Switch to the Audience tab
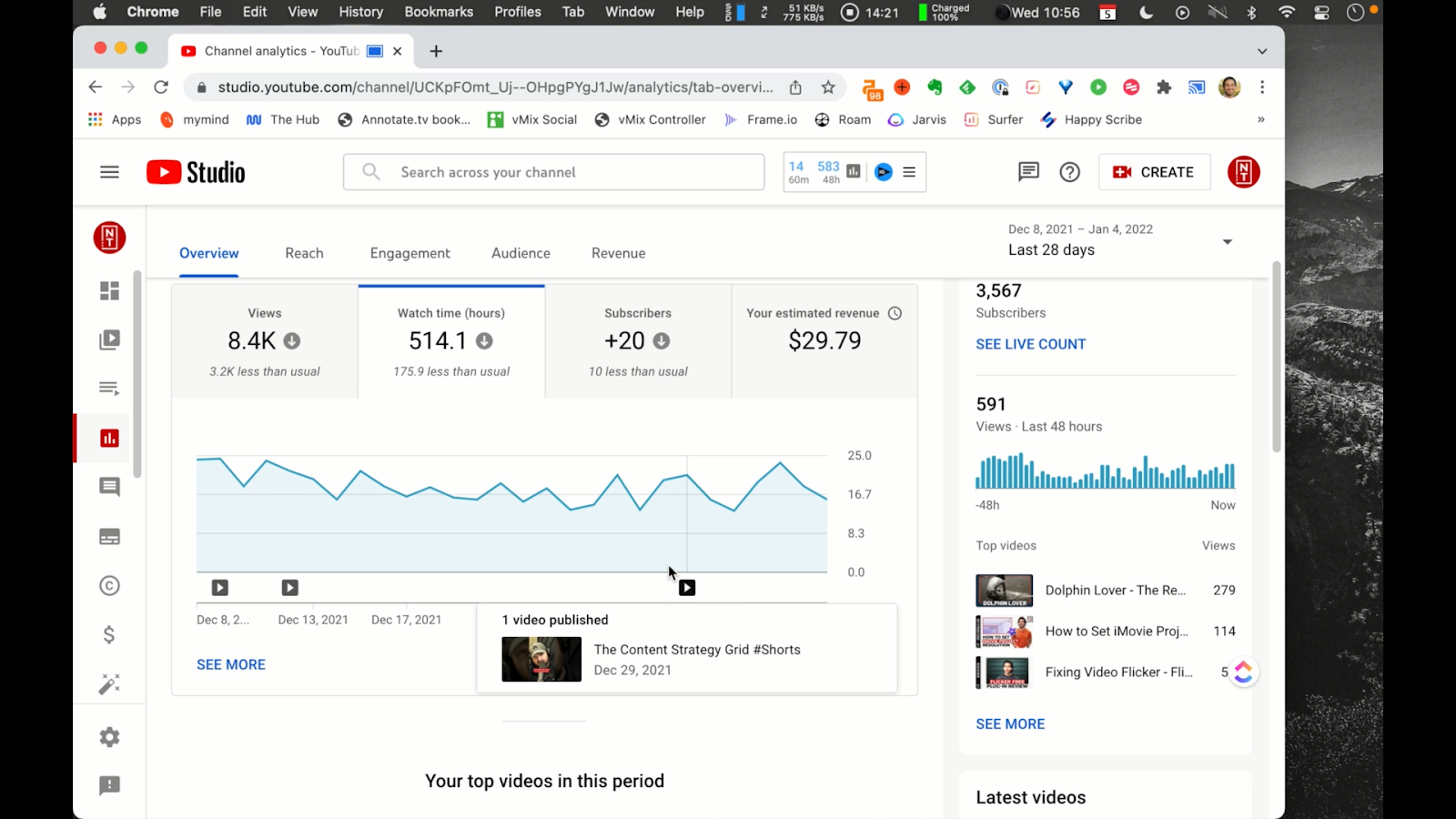The width and height of the screenshot is (1456, 819). pos(521,253)
